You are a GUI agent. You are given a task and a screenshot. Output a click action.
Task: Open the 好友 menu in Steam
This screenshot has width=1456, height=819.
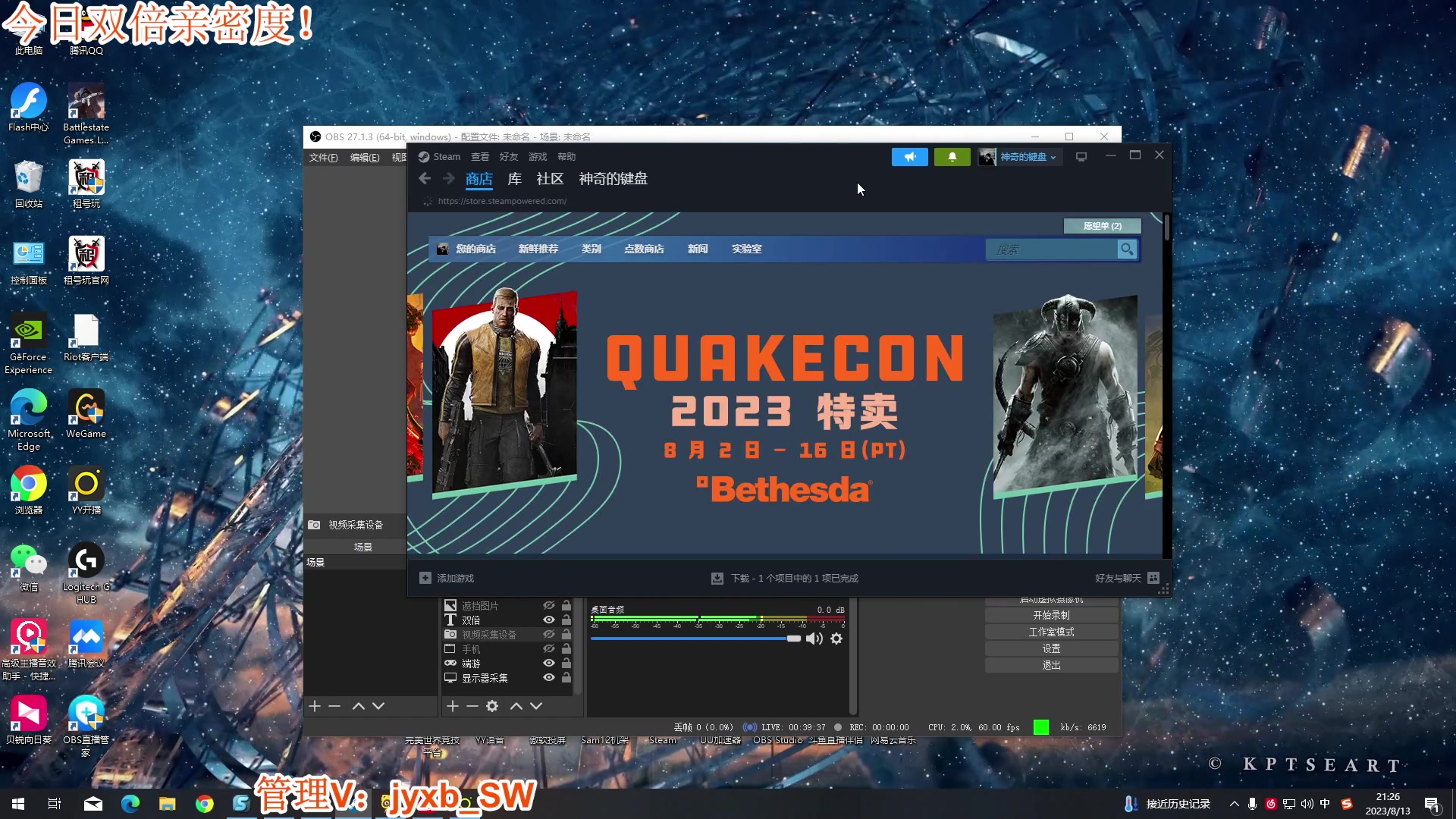[x=509, y=157]
